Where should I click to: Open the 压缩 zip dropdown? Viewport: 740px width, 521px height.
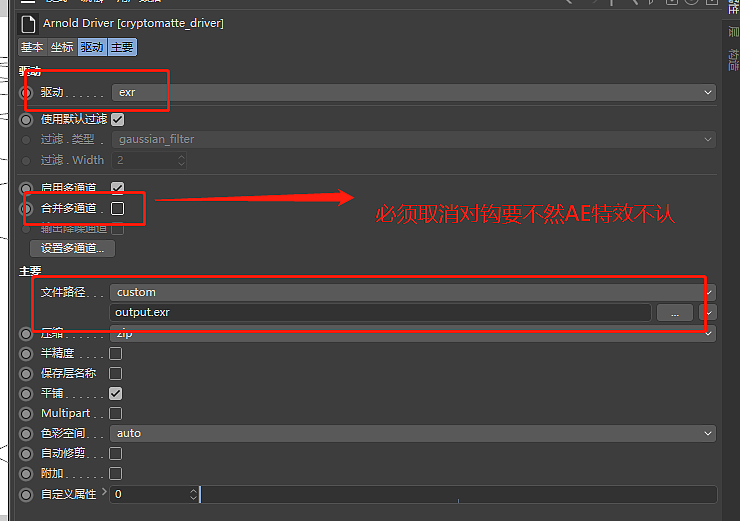tap(413, 334)
